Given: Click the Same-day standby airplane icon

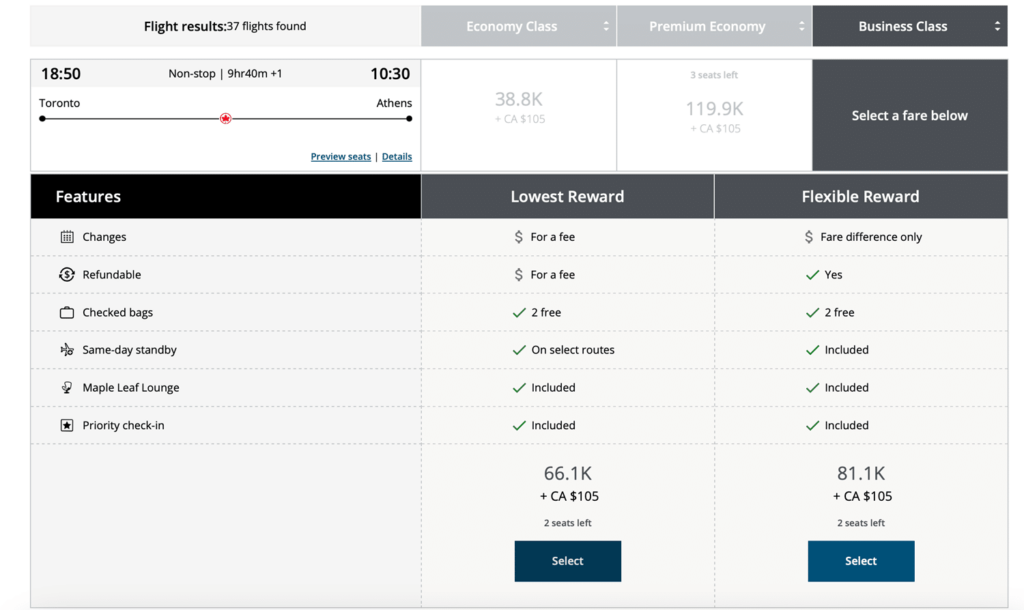Looking at the screenshot, I should (66, 349).
